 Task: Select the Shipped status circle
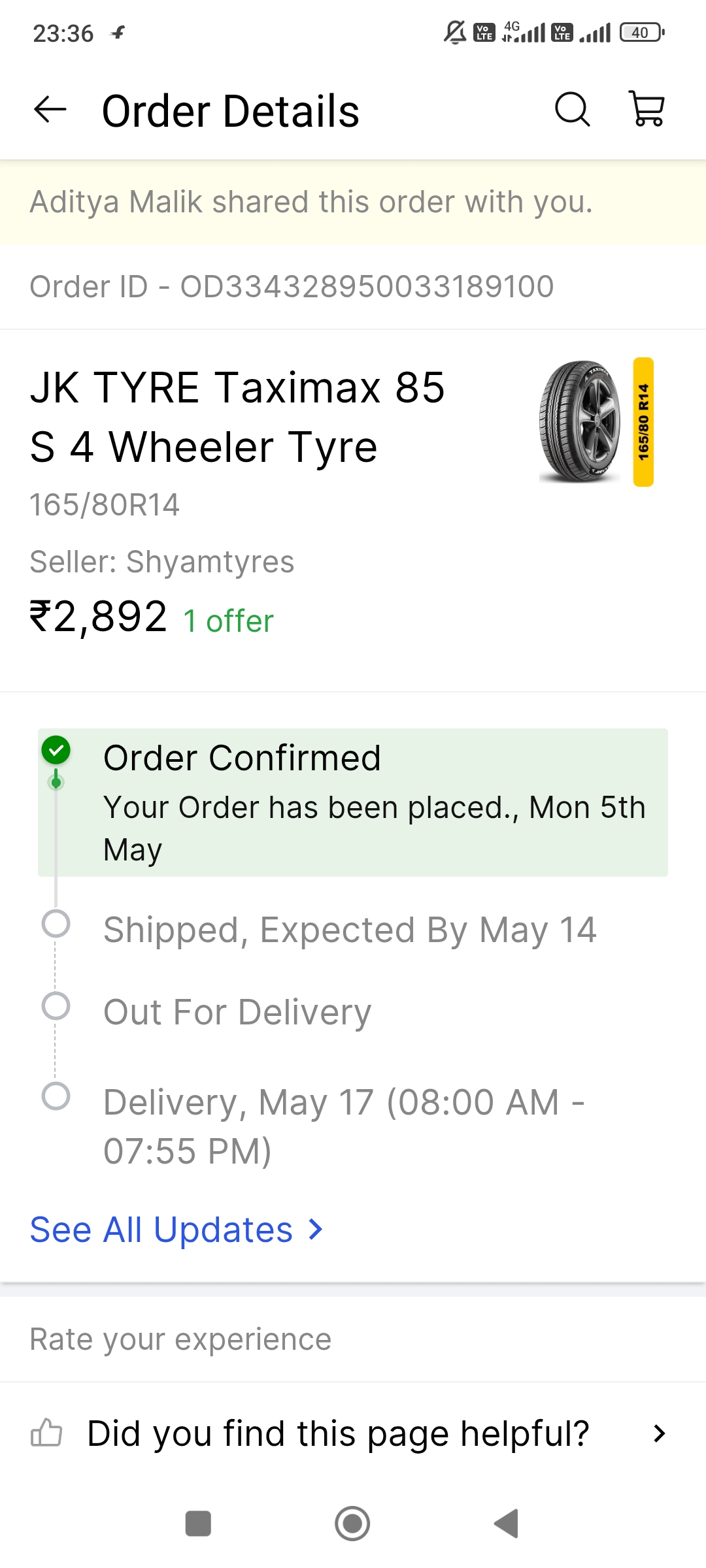click(x=56, y=924)
